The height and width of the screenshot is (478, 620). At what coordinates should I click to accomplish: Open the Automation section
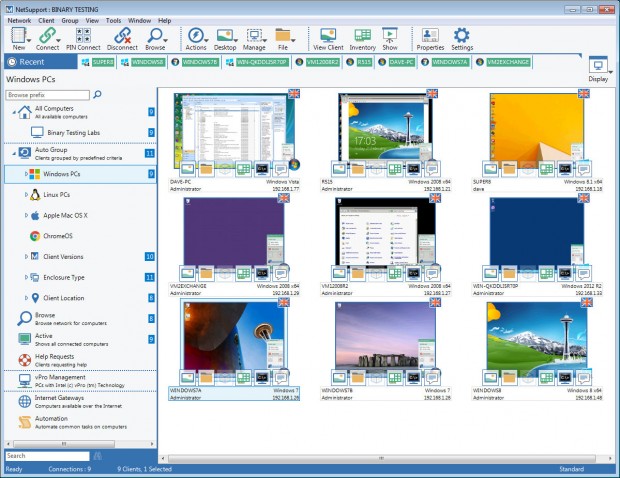click(80, 422)
